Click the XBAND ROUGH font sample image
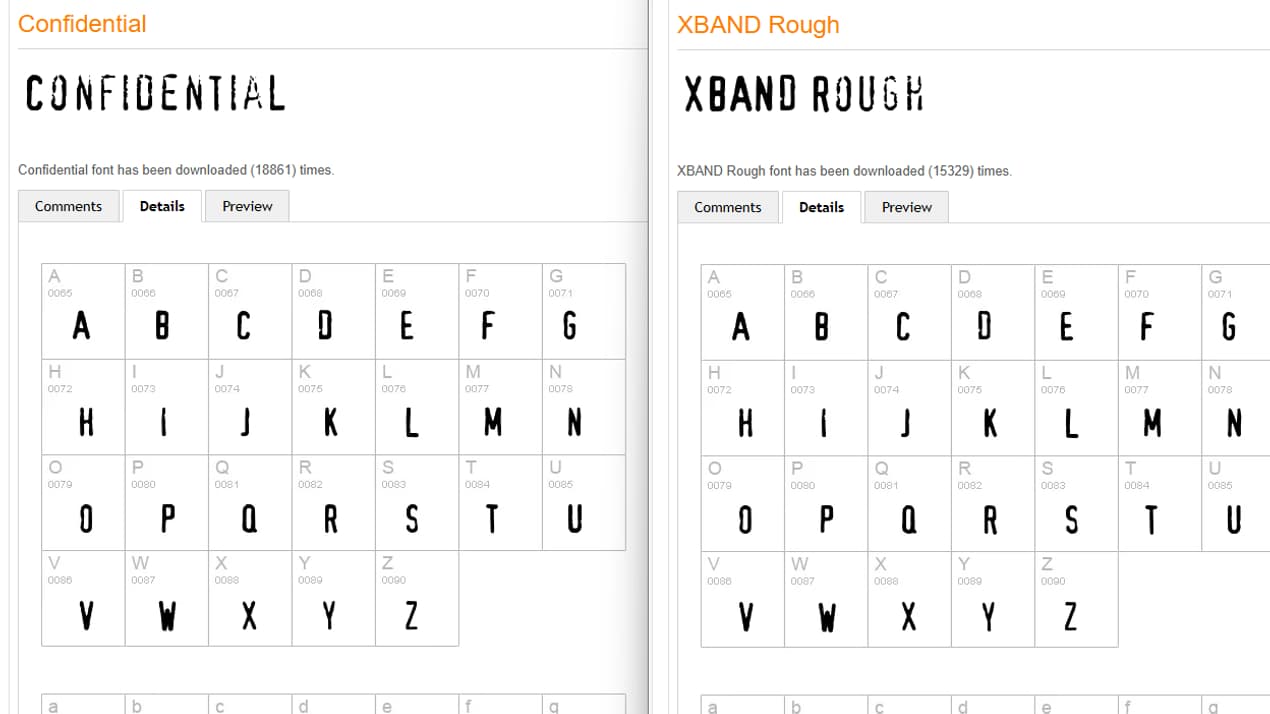The image size is (1270, 714). coord(803,94)
